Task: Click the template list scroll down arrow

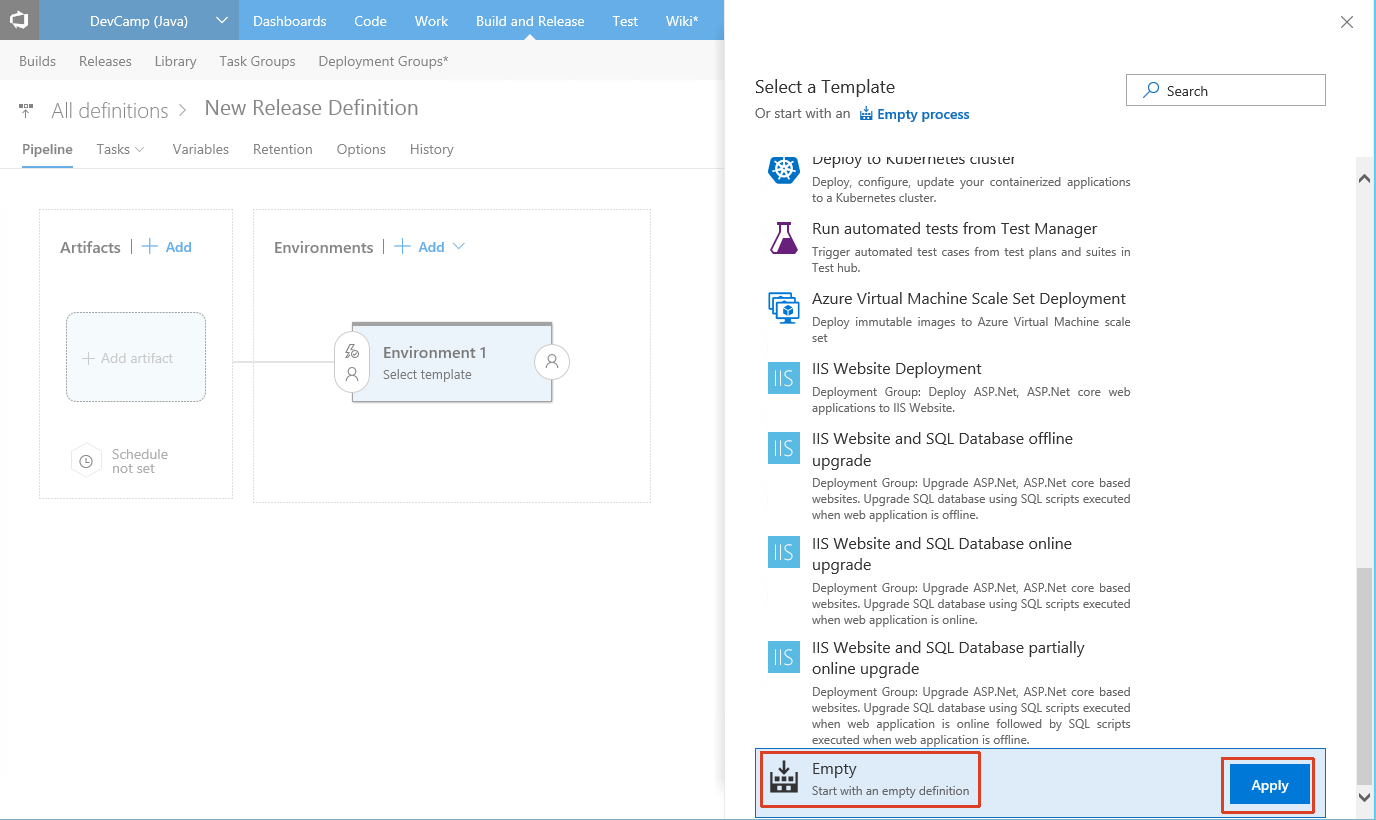Action: (x=1365, y=796)
